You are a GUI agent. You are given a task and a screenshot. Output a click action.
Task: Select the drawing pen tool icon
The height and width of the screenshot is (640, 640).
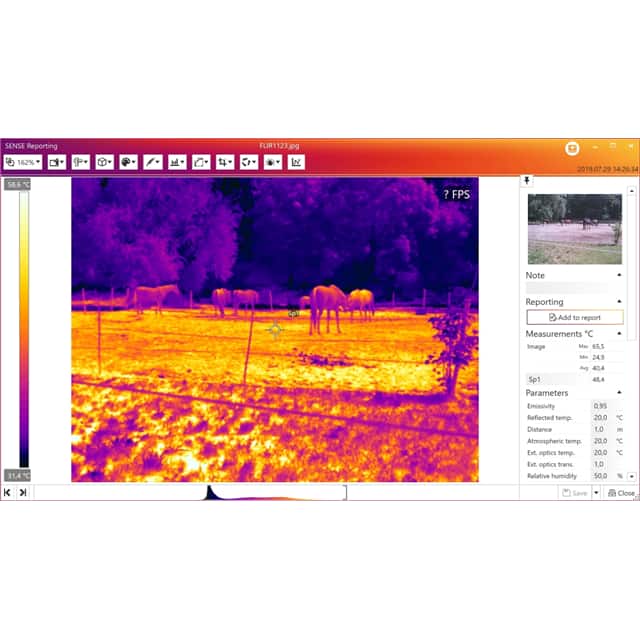(x=152, y=161)
